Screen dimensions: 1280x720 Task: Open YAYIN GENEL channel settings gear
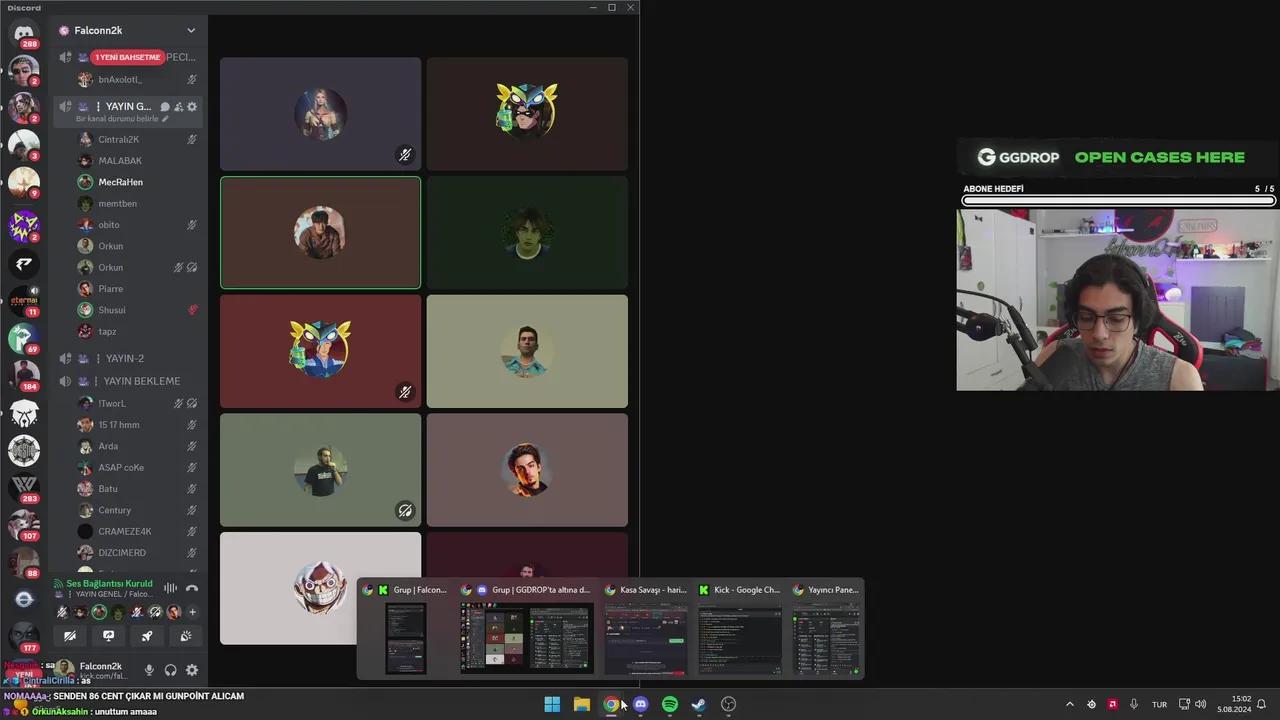coord(192,107)
